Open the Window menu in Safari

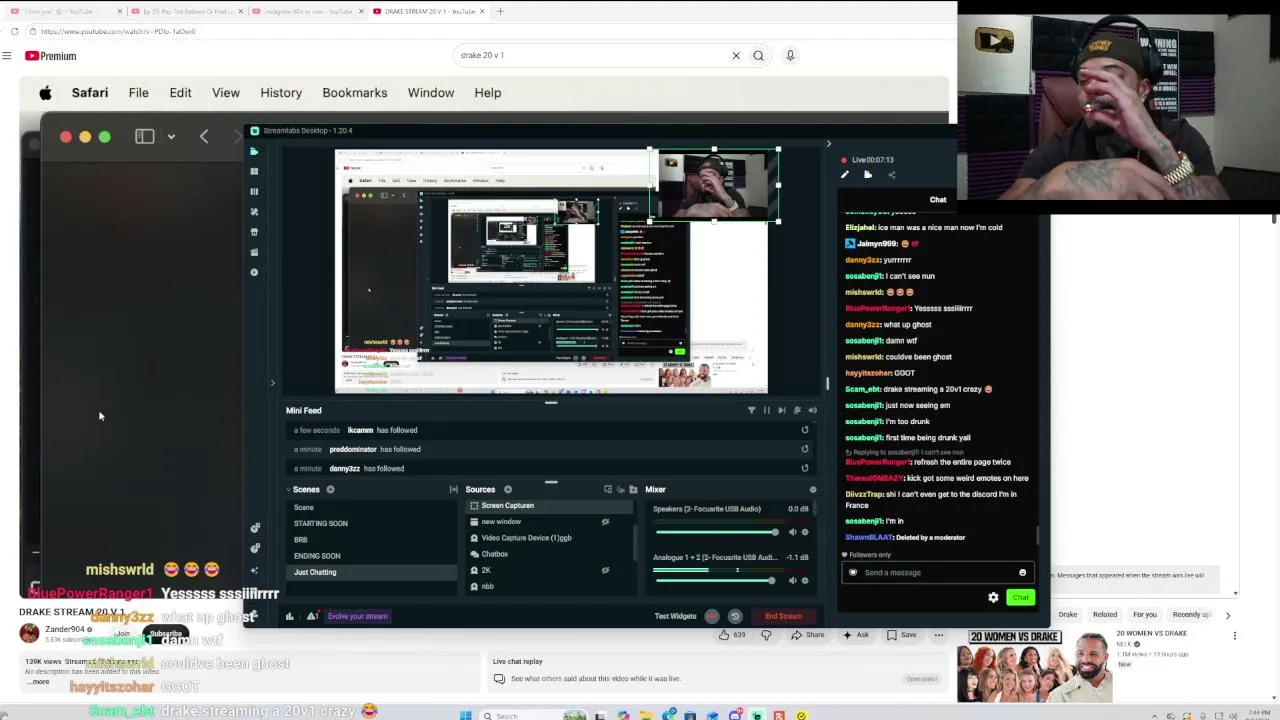tap(431, 93)
